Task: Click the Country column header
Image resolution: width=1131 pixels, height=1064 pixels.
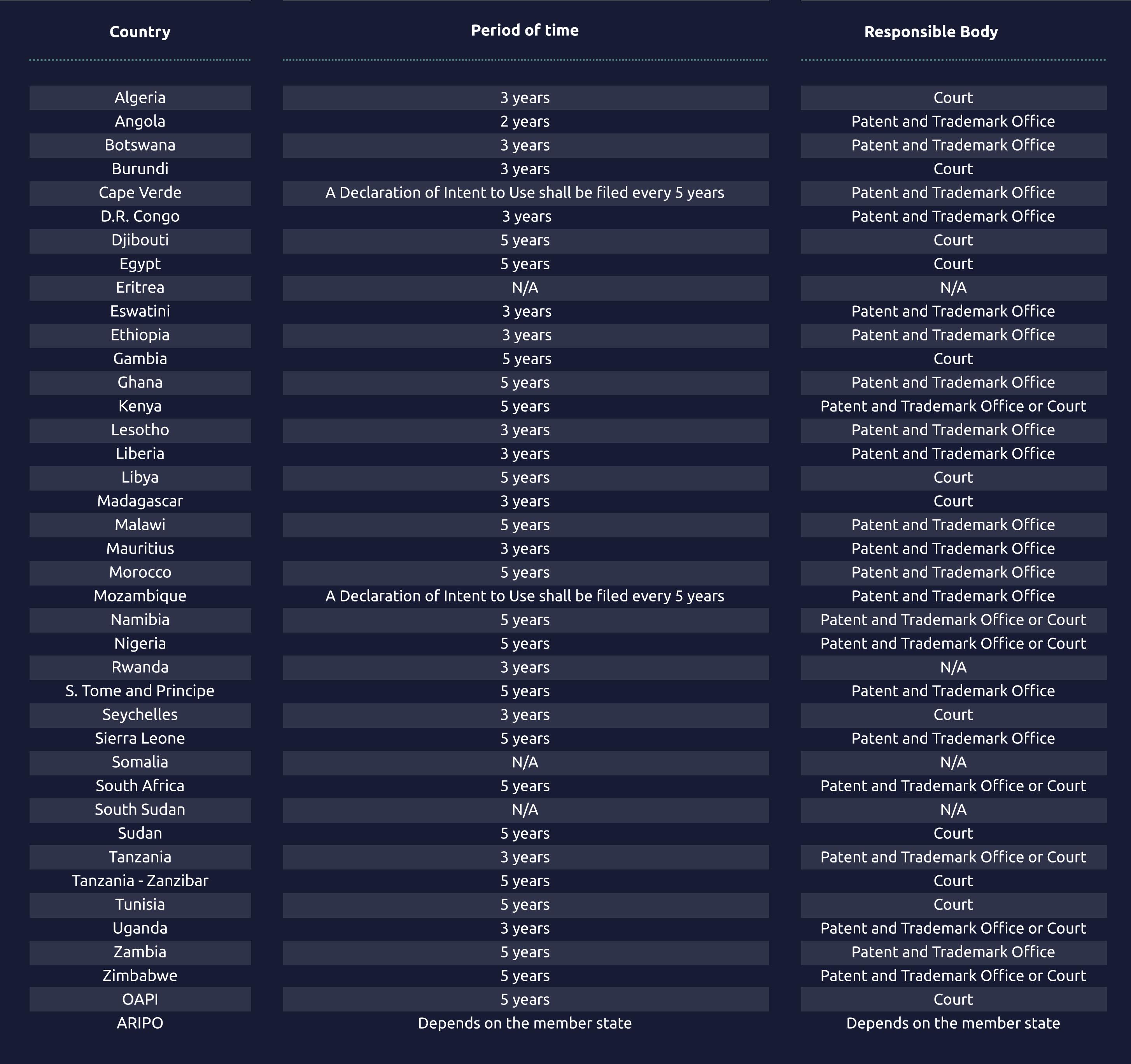Action: coord(140,32)
